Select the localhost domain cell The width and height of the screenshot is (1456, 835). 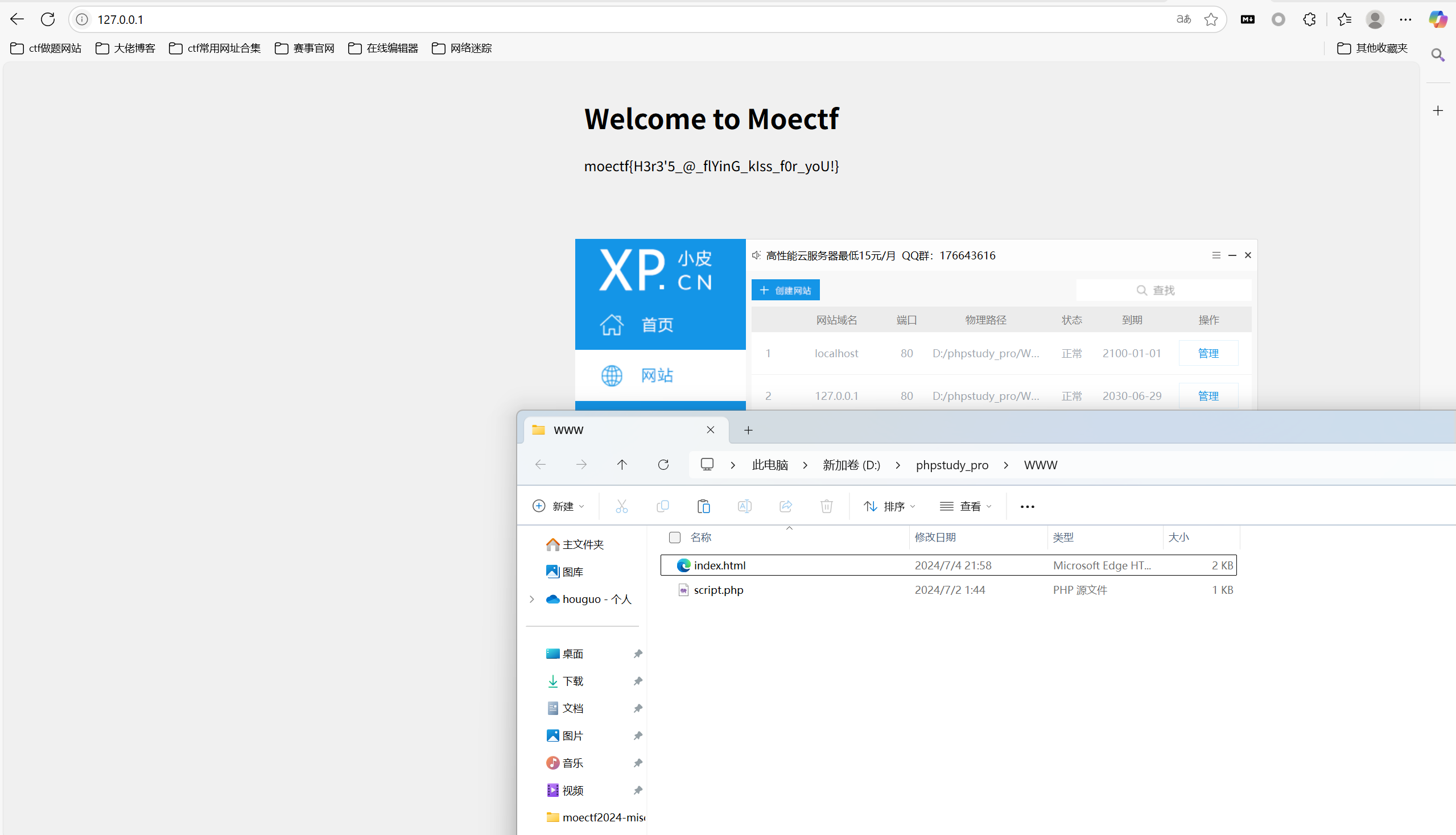836,353
